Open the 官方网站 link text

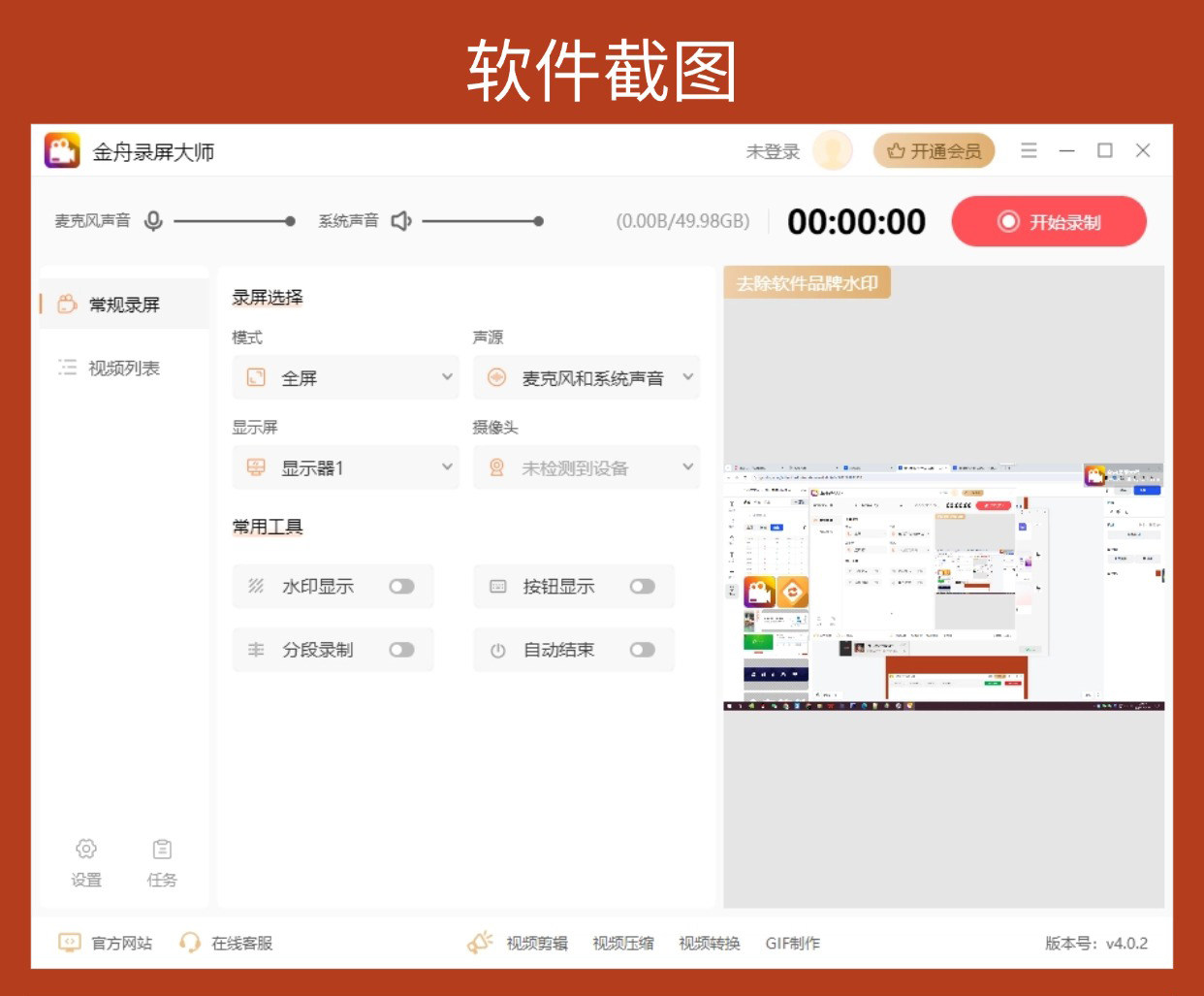coord(122,943)
